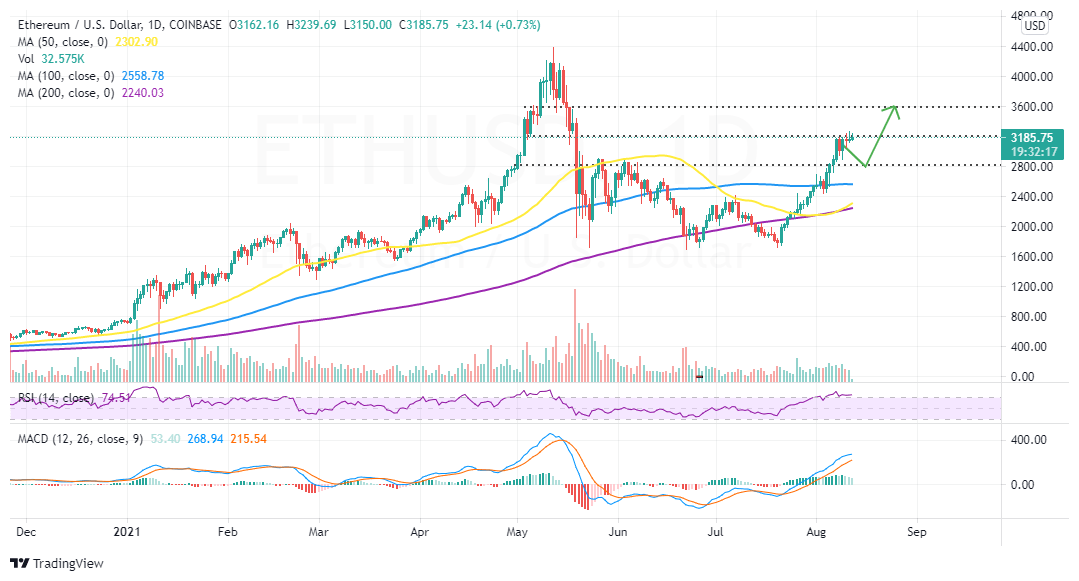
Task: Click the 3185.75 current price label
Action: [1034, 136]
